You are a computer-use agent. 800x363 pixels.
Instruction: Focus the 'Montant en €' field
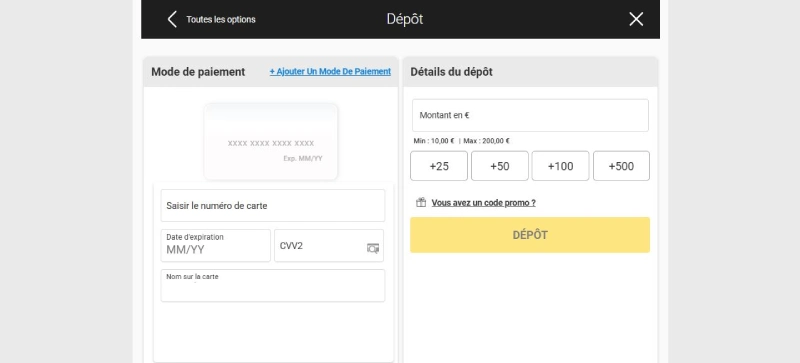point(530,115)
